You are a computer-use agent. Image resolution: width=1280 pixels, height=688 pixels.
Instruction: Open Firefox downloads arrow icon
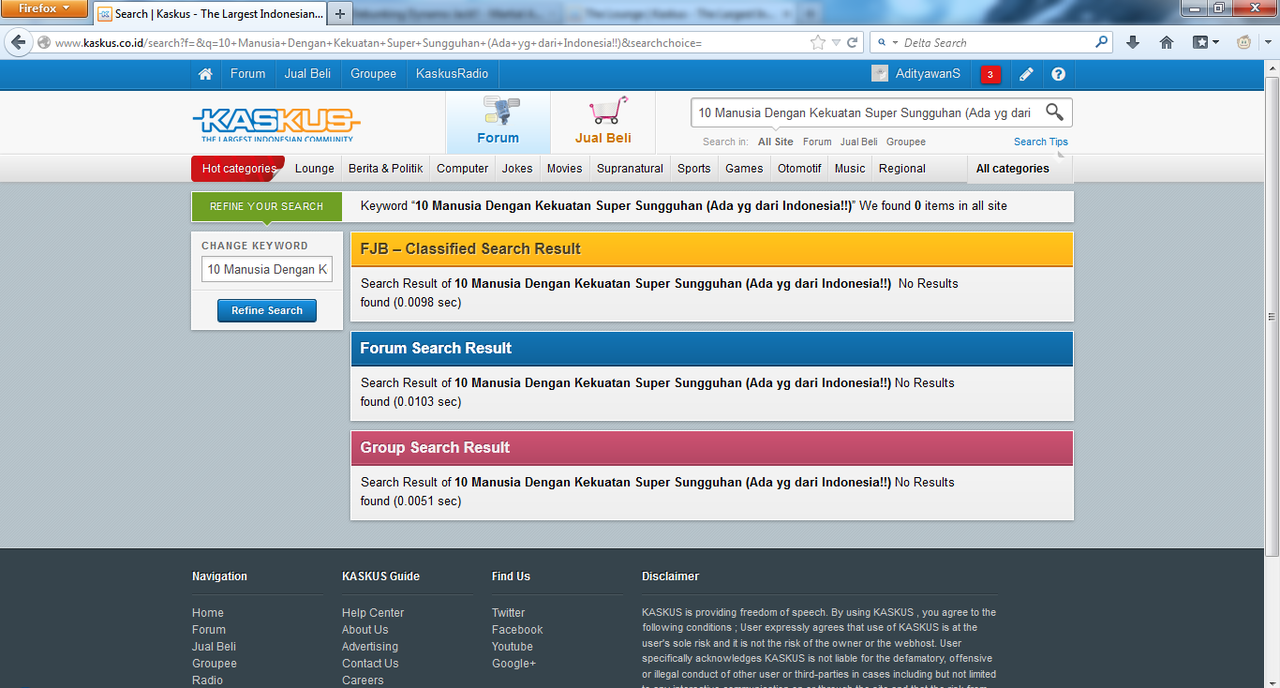pos(1133,42)
